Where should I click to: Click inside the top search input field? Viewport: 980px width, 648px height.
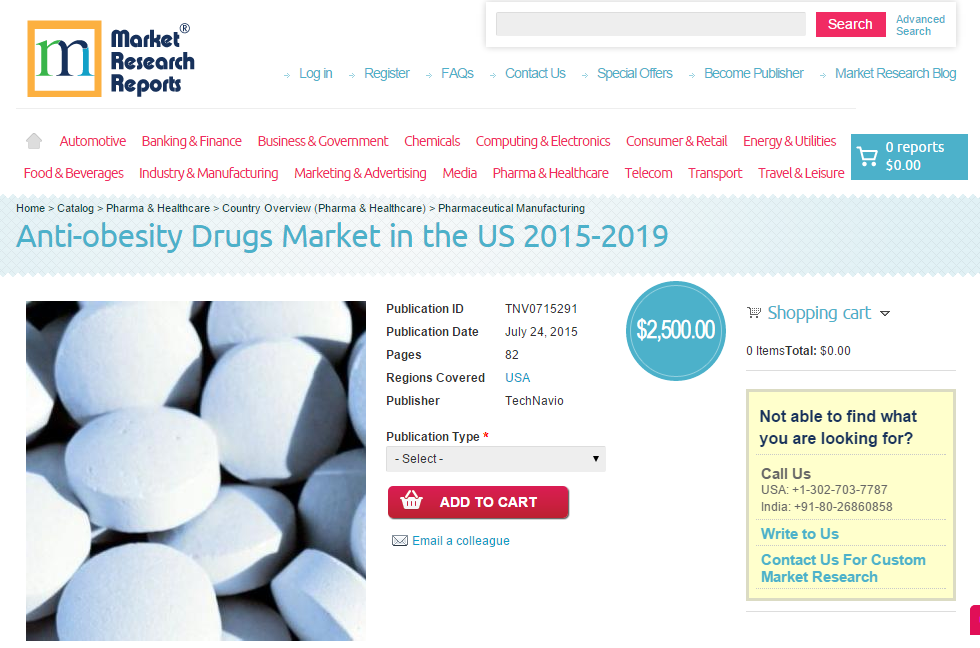click(x=650, y=23)
